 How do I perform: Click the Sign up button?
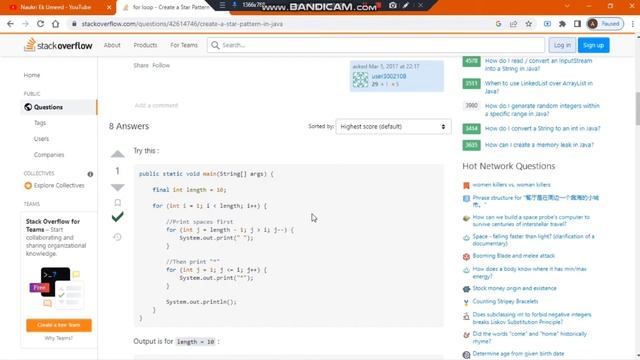[x=593, y=45]
